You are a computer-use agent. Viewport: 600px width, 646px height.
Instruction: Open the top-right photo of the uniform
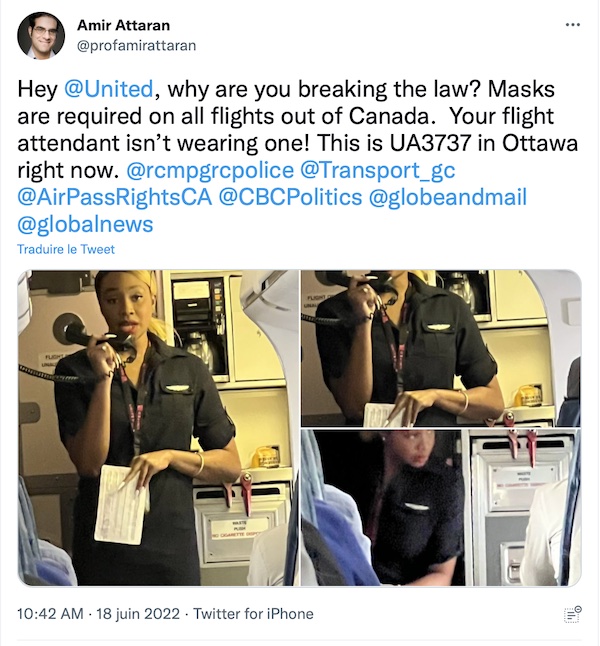[x=441, y=348]
